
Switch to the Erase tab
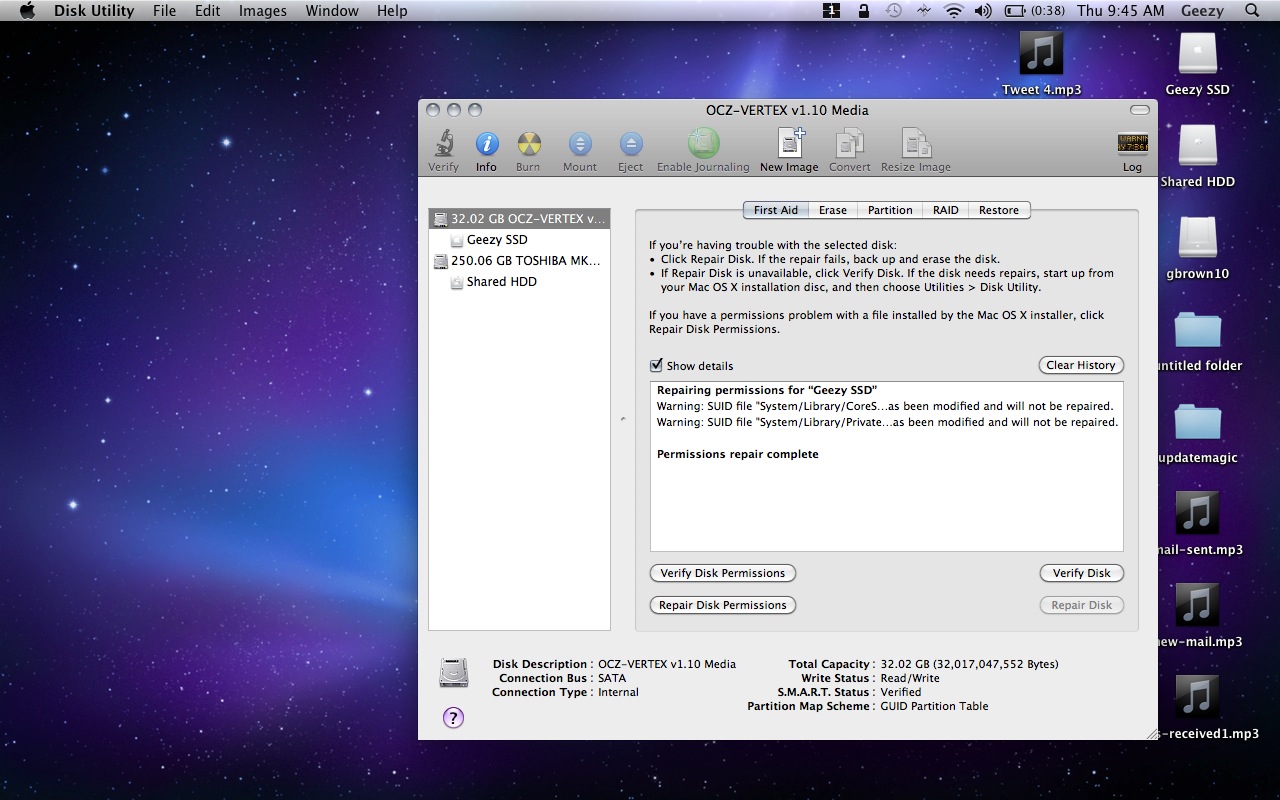tap(832, 210)
